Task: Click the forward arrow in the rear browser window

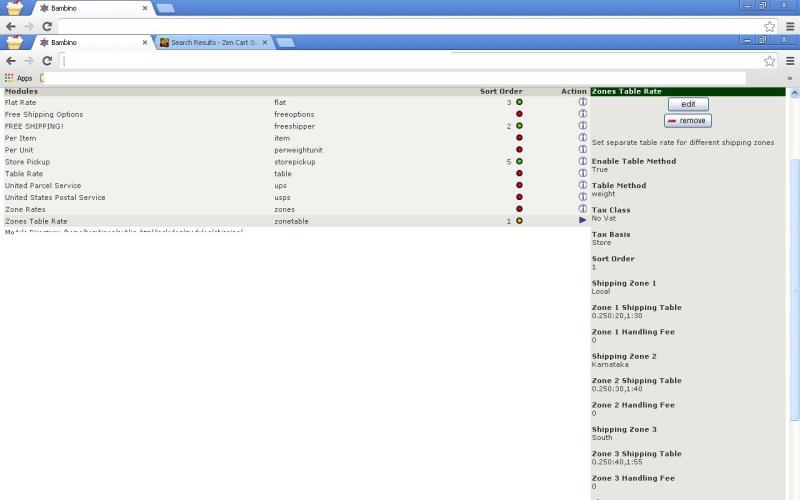Action: 29,27
